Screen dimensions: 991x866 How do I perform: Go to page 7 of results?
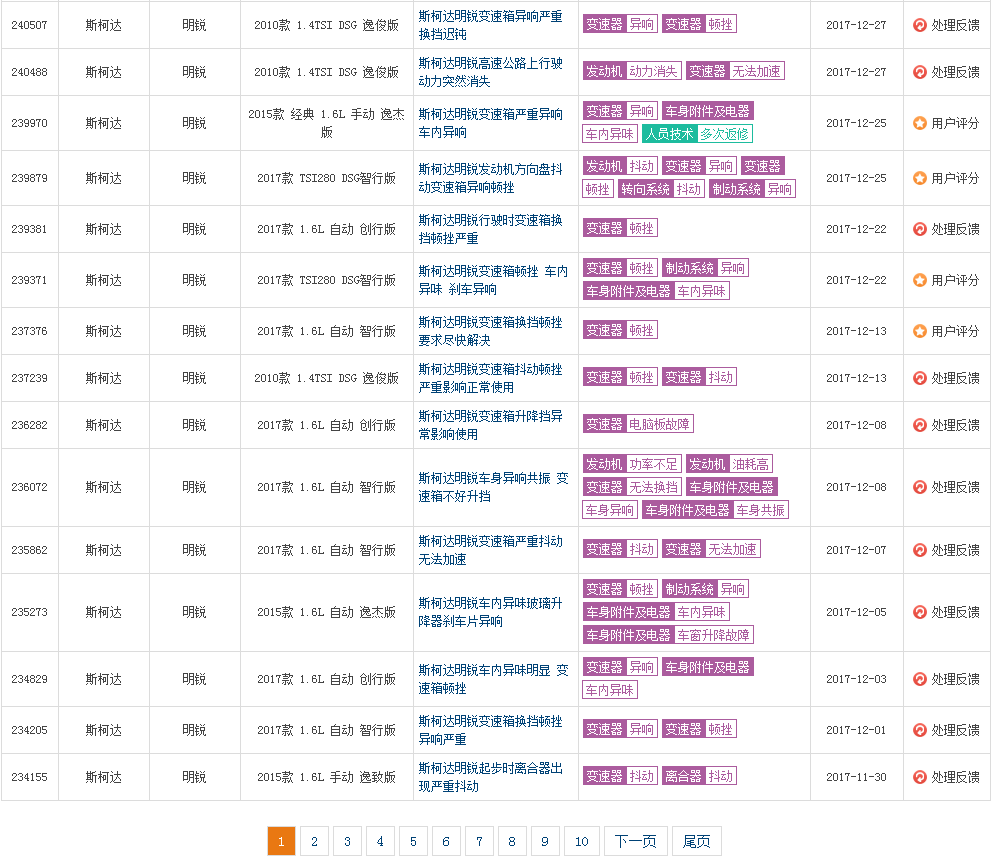(479, 841)
